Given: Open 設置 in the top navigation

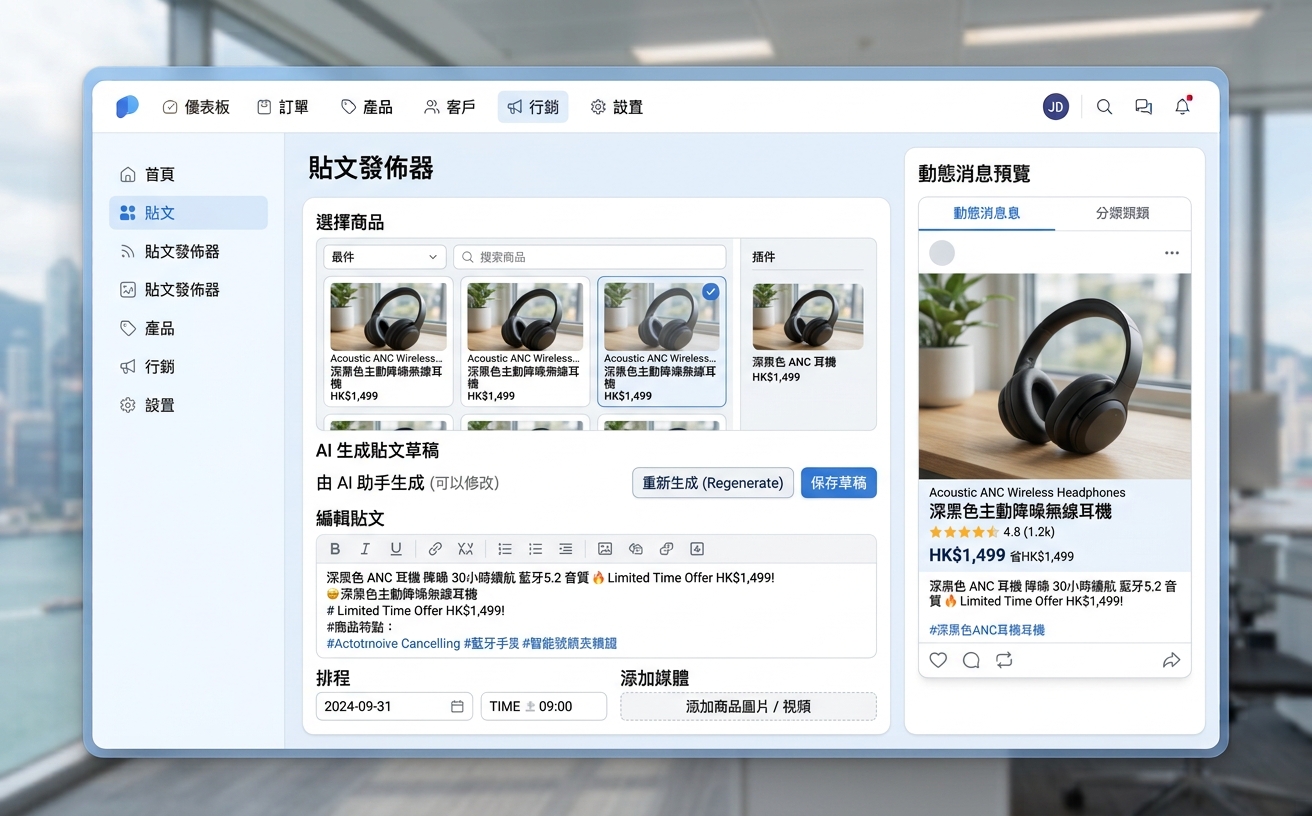Looking at the screenshot, I should click(617, 107).
